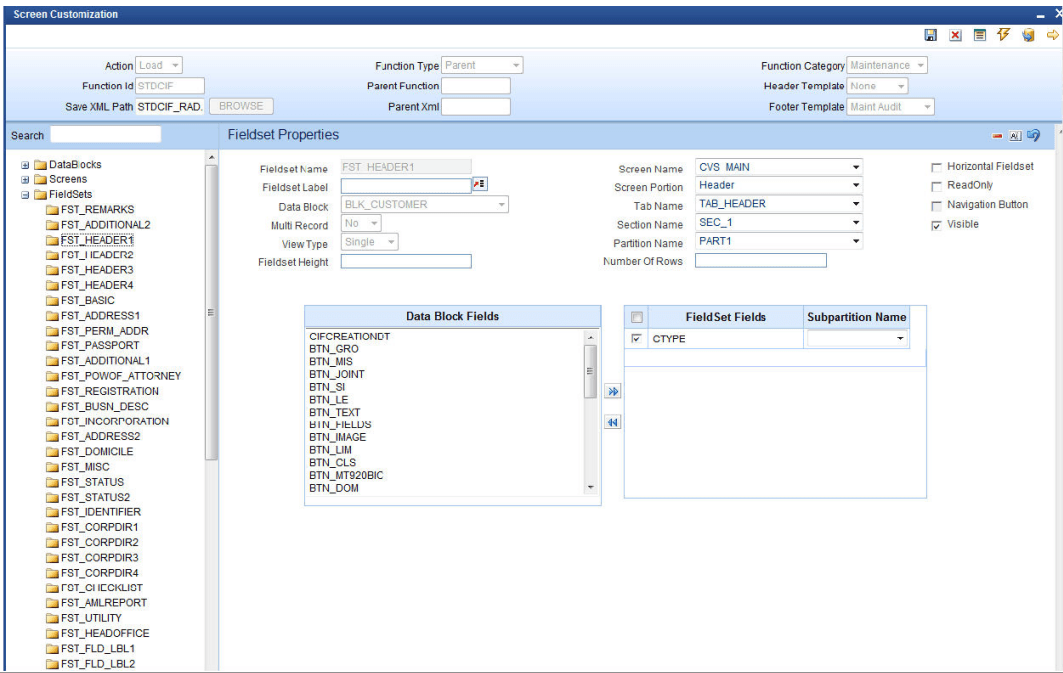Select FST_ADDRESS1 in the FieldSets tree
The image size is (1063, 673).
(100, 316)
